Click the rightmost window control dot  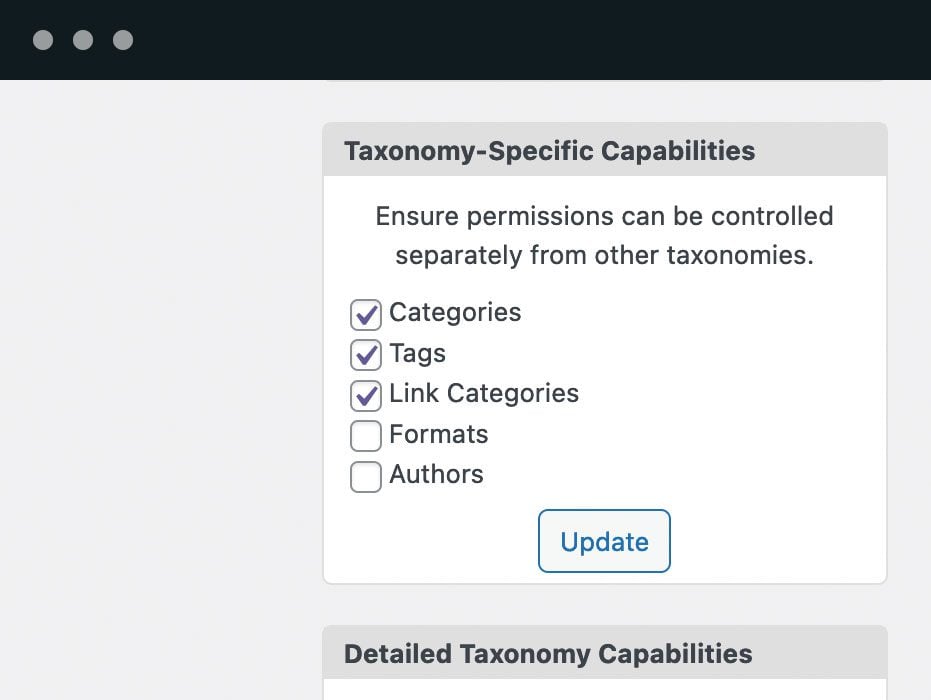123,40
